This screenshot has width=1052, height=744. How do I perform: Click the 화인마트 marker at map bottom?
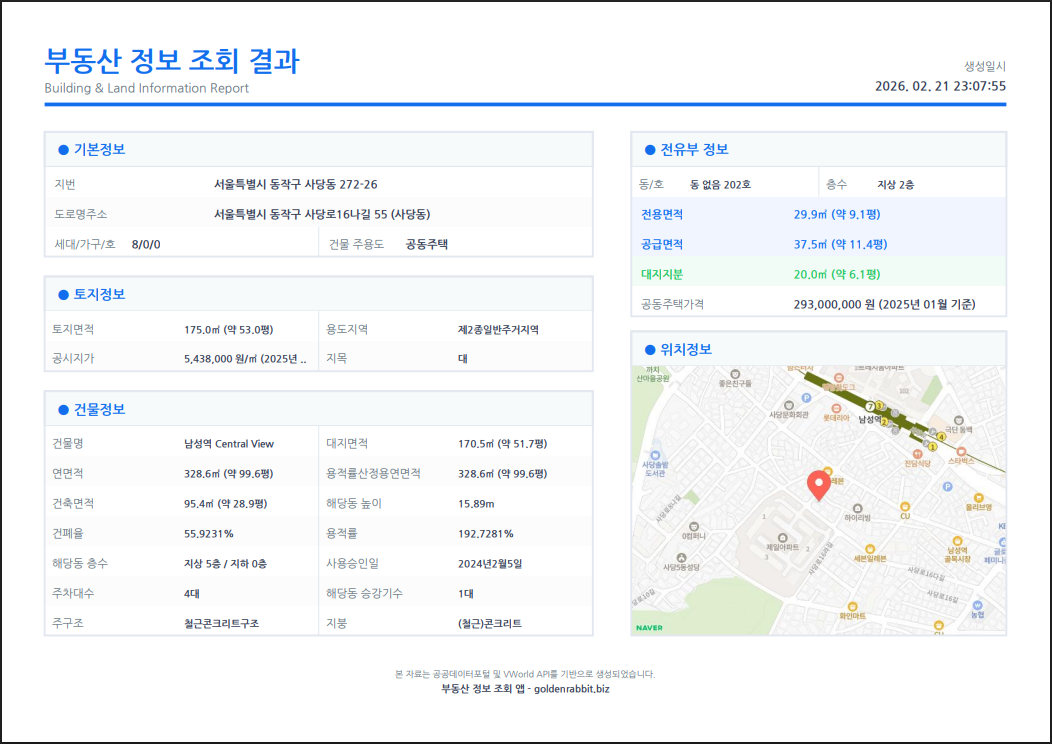[852, 606]
